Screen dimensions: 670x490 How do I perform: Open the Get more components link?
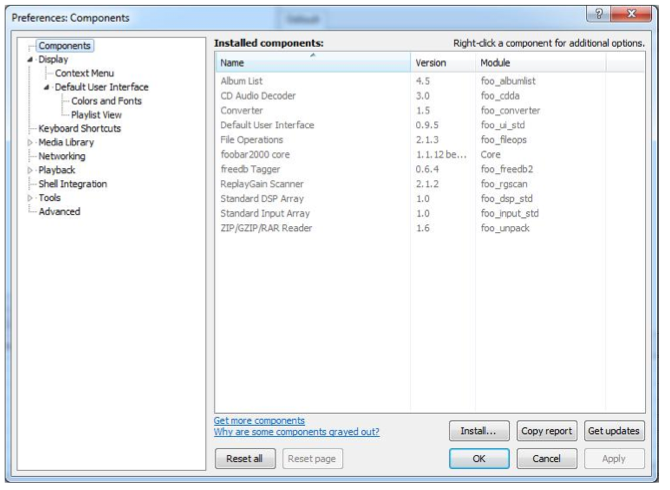259,421
